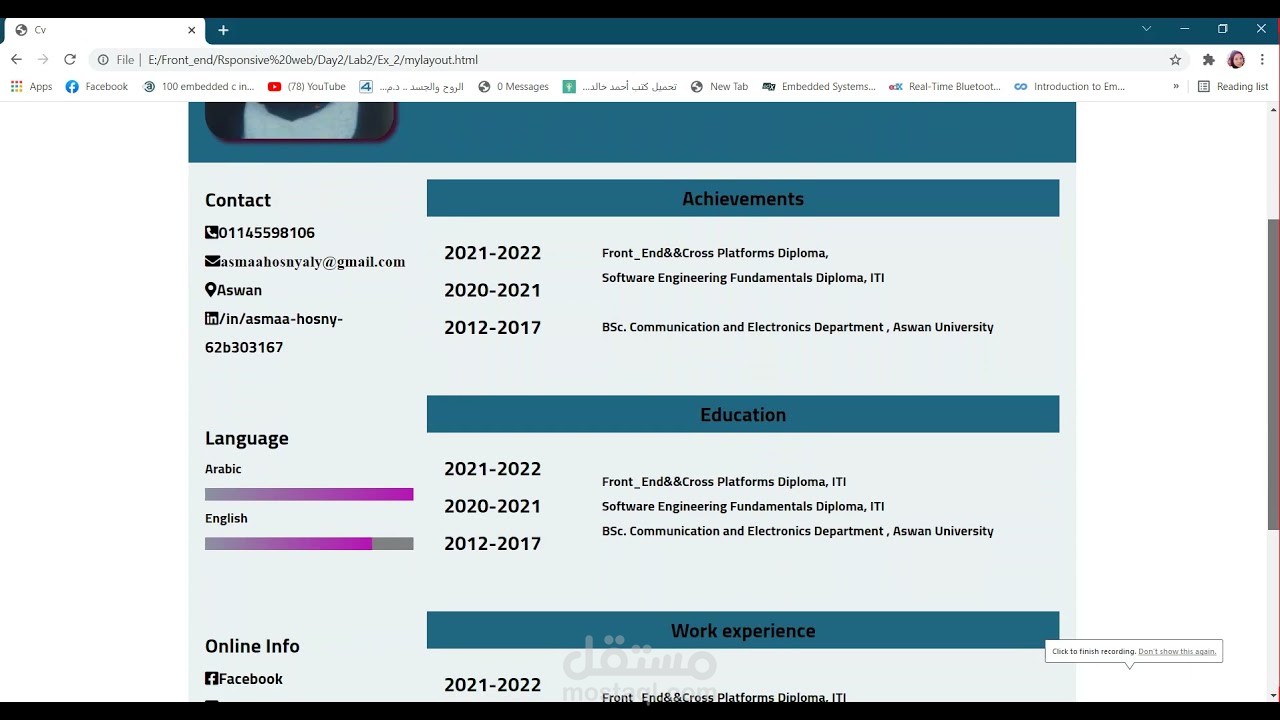Viewport: 1280px width, 720px height.
Task: Click Software Engineering Fundamentals Diploma in Education
Action: 743,506
